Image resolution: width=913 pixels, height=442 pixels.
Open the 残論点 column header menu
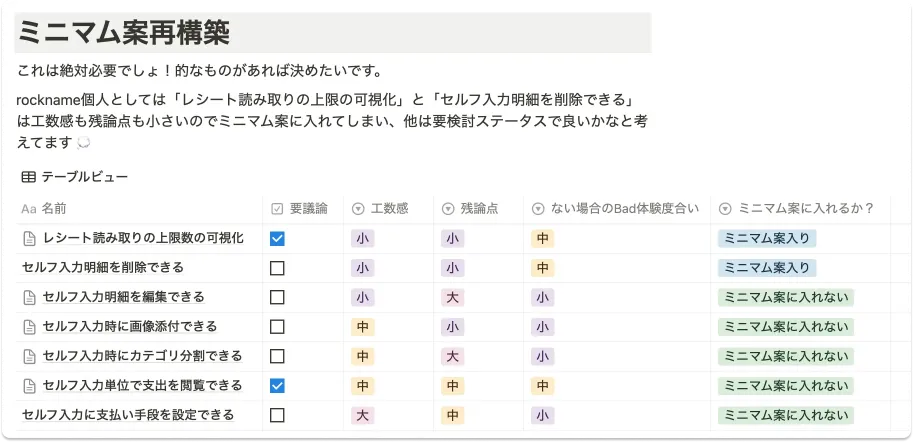pos(479,209)
